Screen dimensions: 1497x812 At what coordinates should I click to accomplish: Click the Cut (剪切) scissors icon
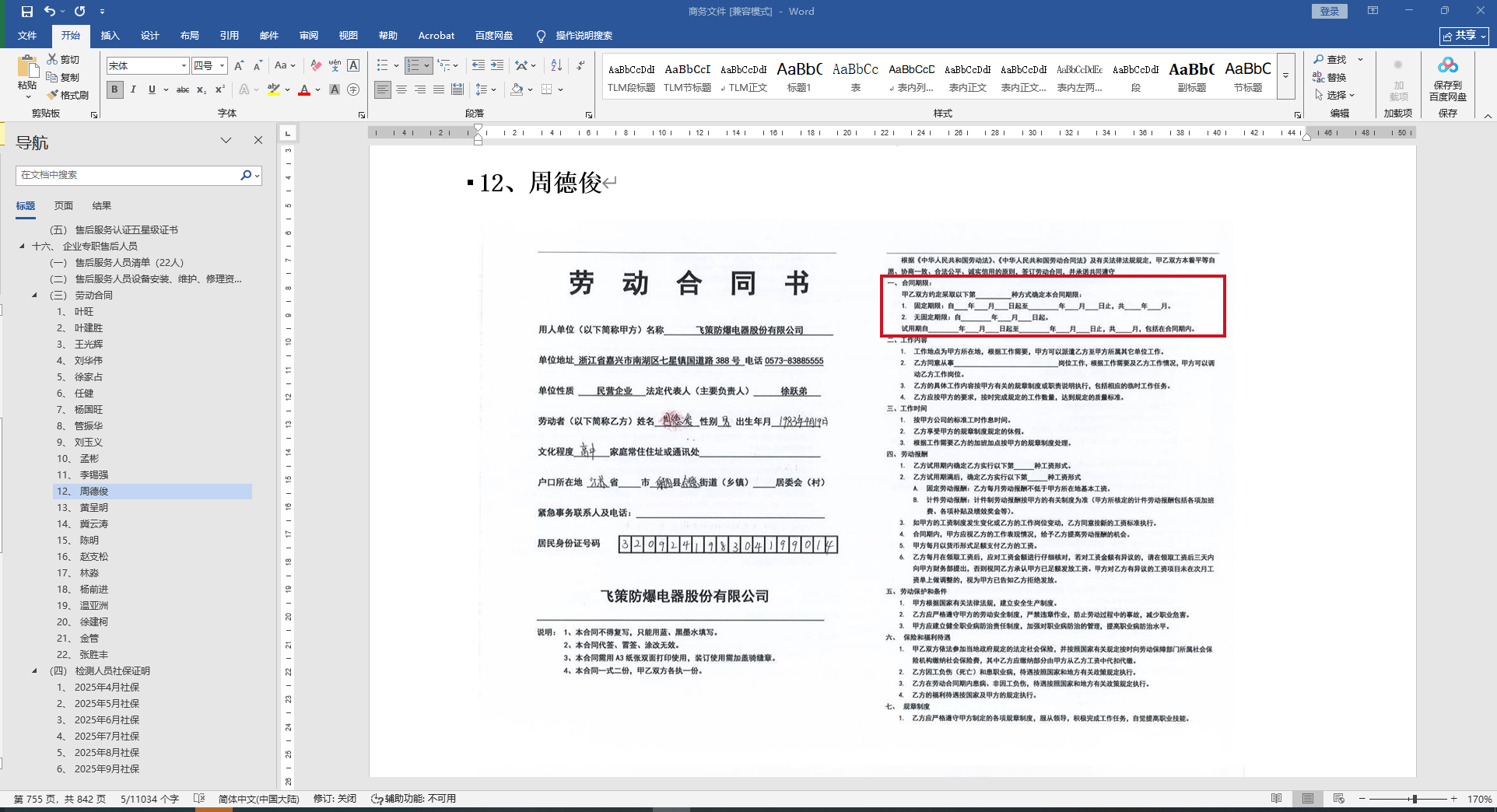52,59
